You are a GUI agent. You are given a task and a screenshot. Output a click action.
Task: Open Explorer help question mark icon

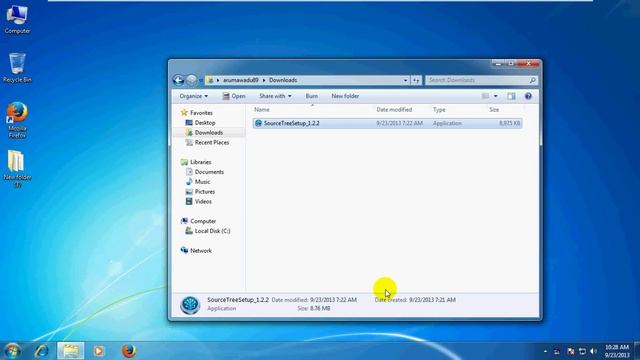tap(528, 96)
